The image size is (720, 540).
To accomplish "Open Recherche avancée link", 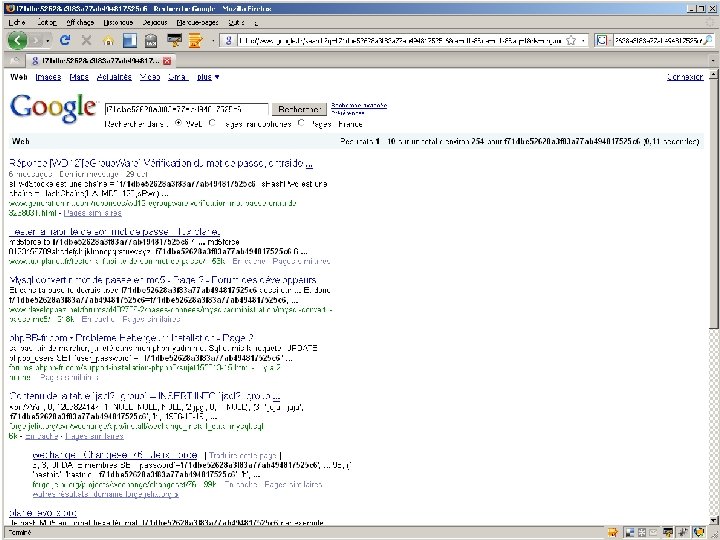I will click(x=359, y=106).
